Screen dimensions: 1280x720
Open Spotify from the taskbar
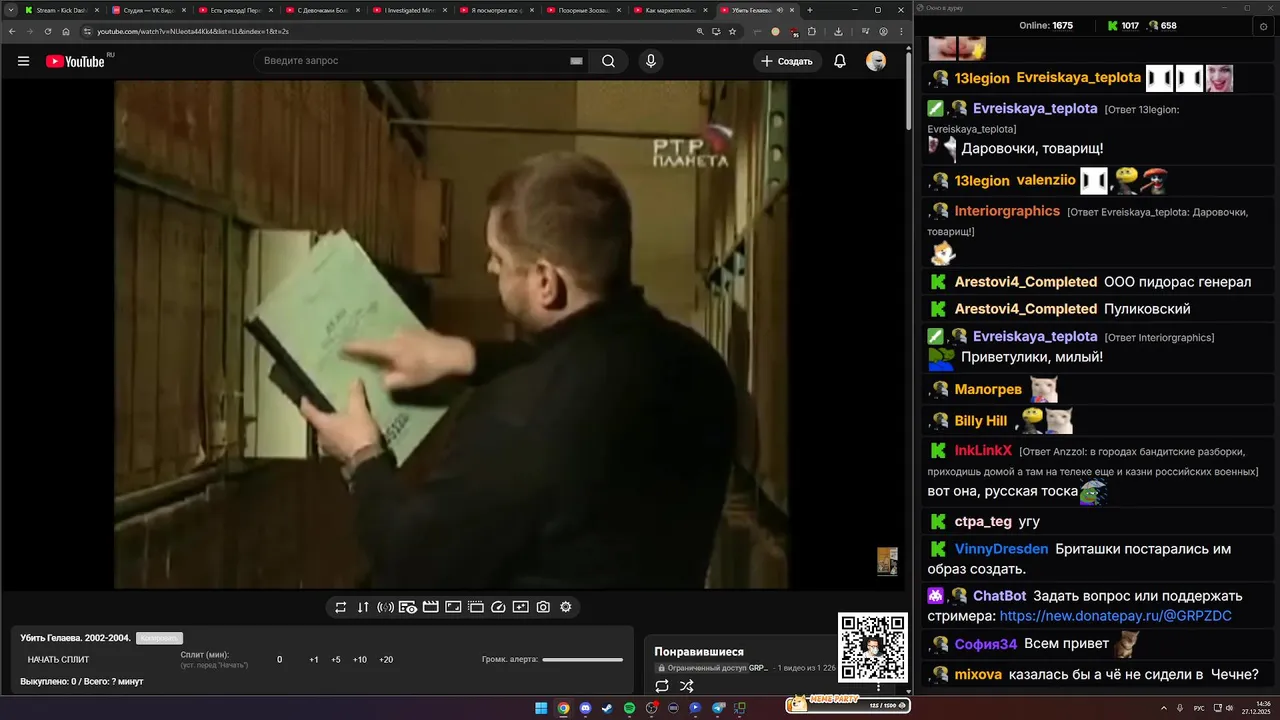(x=629, y=708)
